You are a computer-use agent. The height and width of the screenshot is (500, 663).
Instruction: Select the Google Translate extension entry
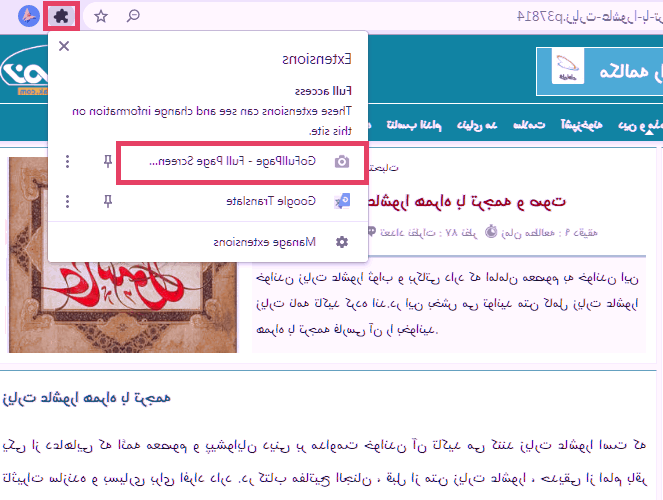(x=270, y=202)
